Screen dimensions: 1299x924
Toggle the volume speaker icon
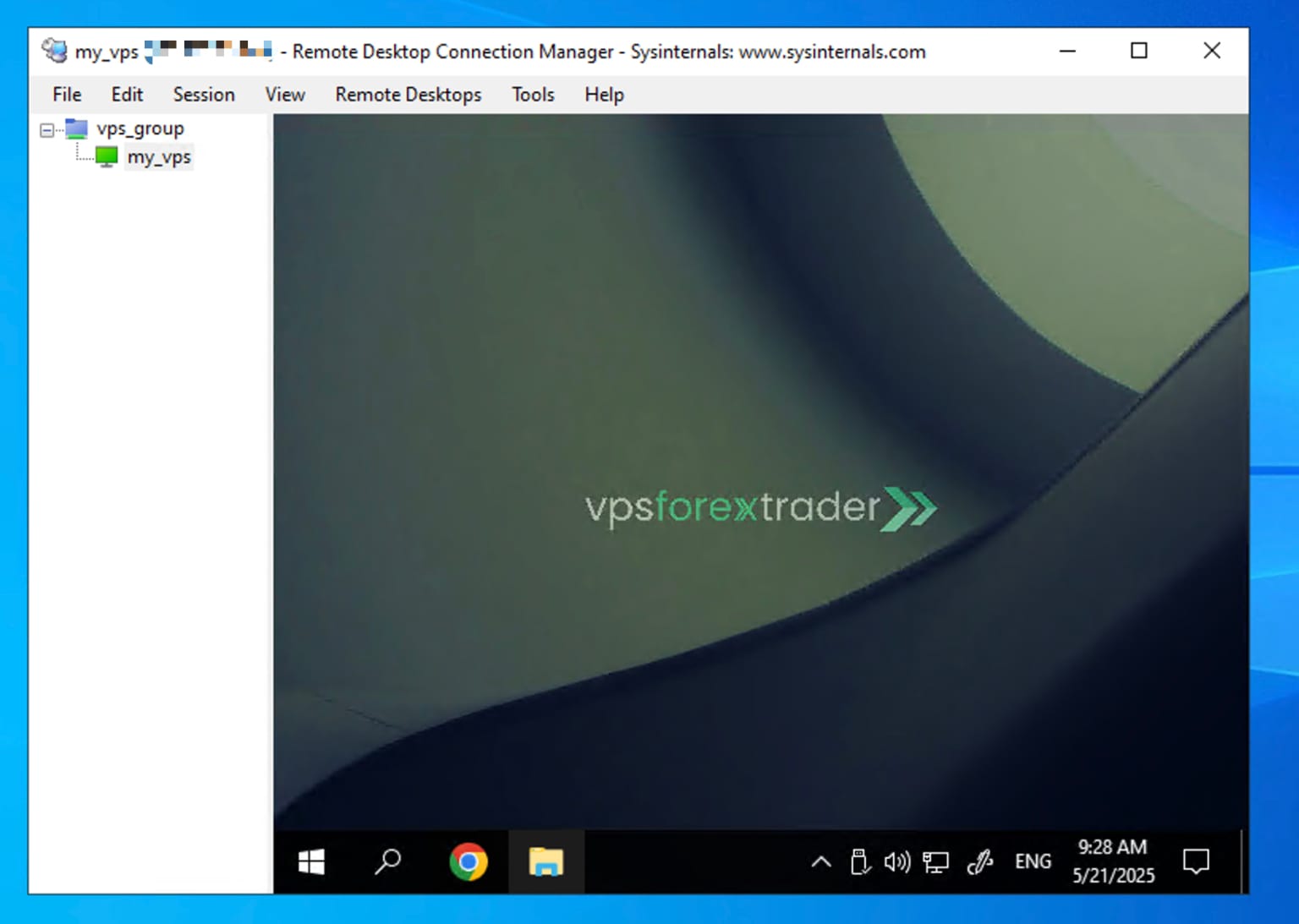click(896, 861)
